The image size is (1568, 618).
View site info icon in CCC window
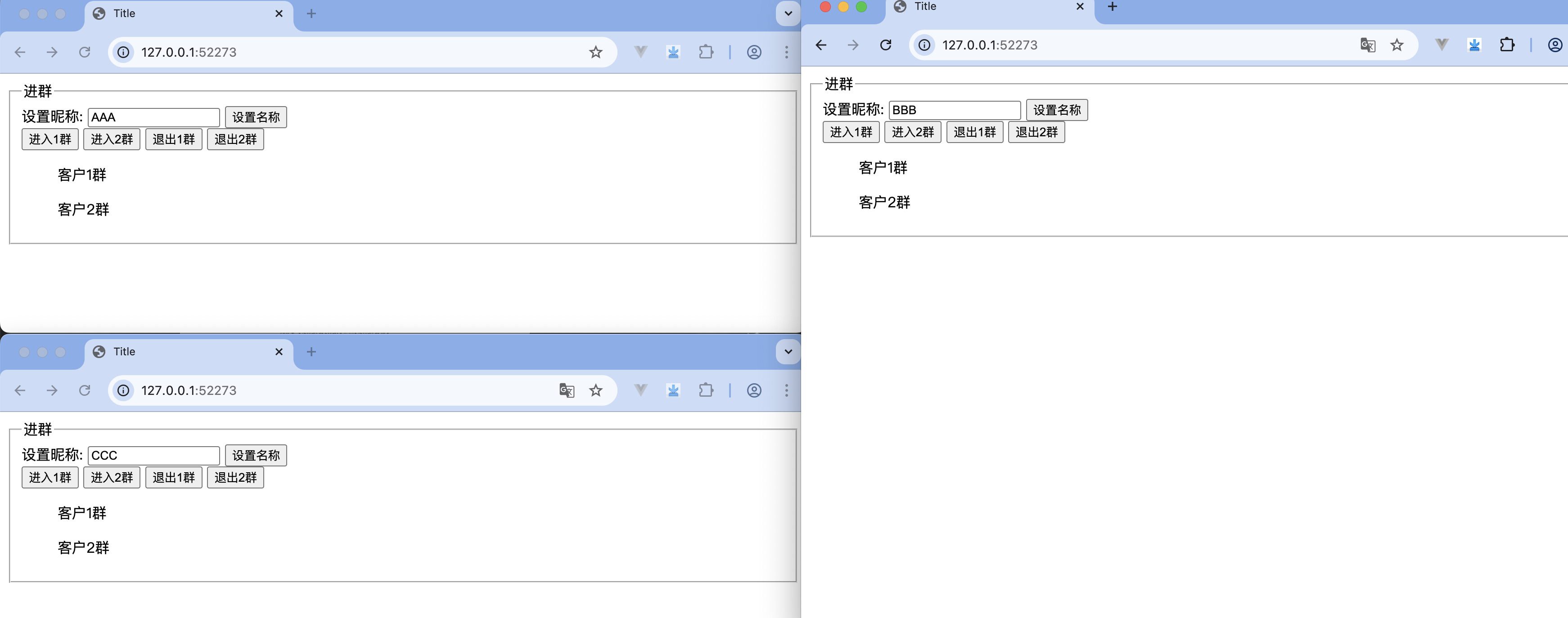click(124, 390)
